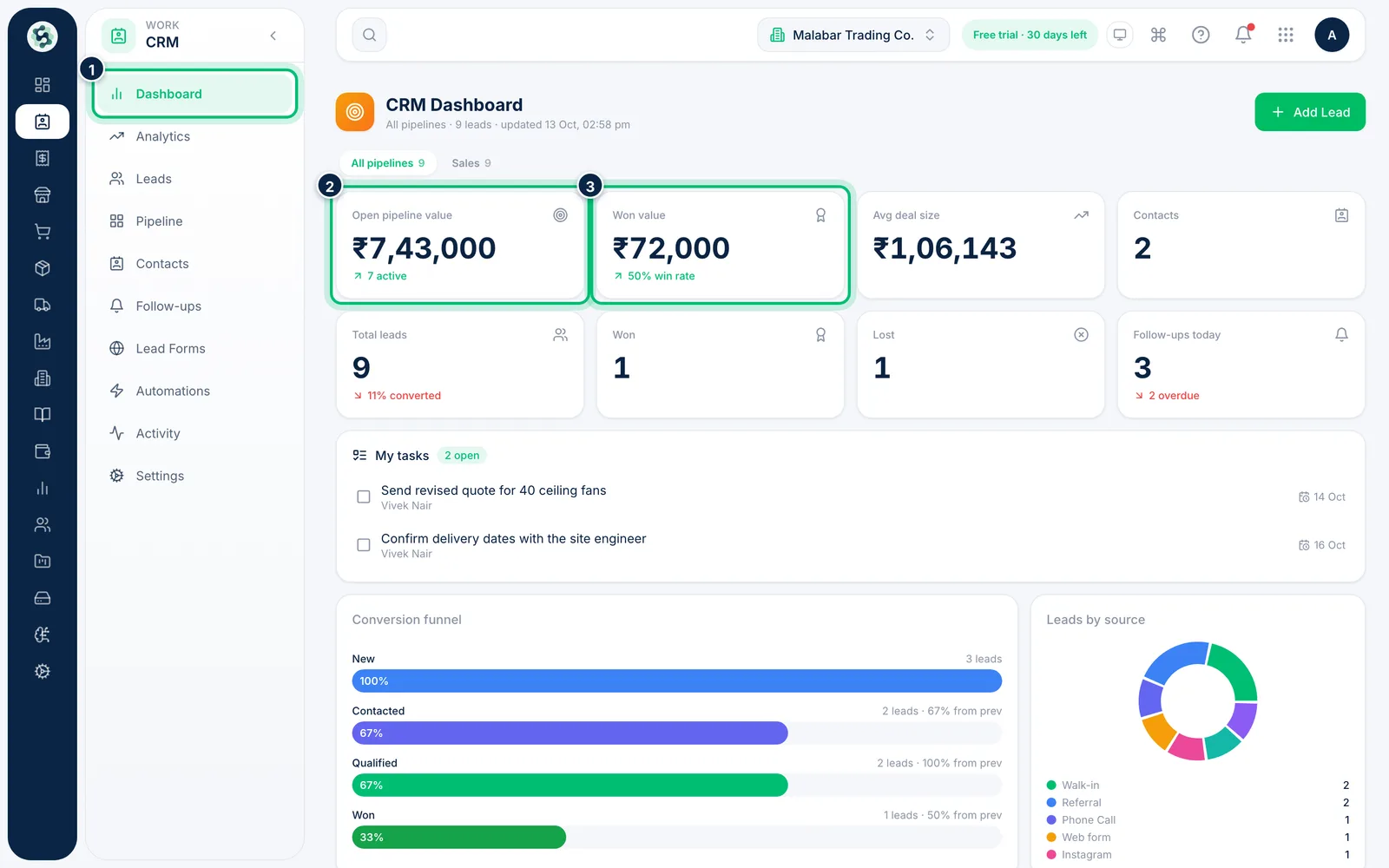Open the receipt/invoicing icon in the left rail
Image resolution: width=1389 pixels, height=868 pixels.
point(42,158)
